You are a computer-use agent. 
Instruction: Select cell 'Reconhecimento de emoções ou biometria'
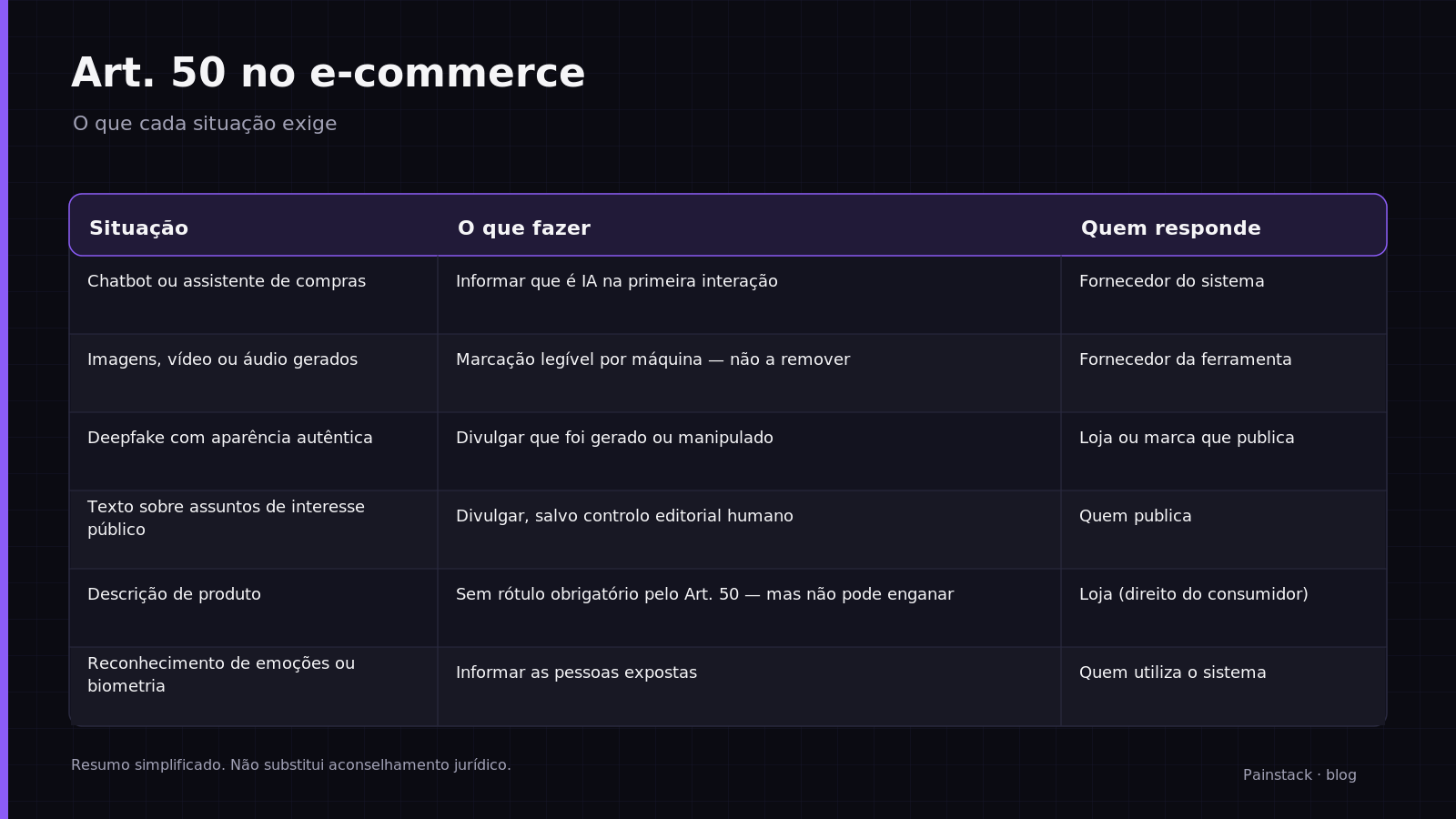pos(253,686)
